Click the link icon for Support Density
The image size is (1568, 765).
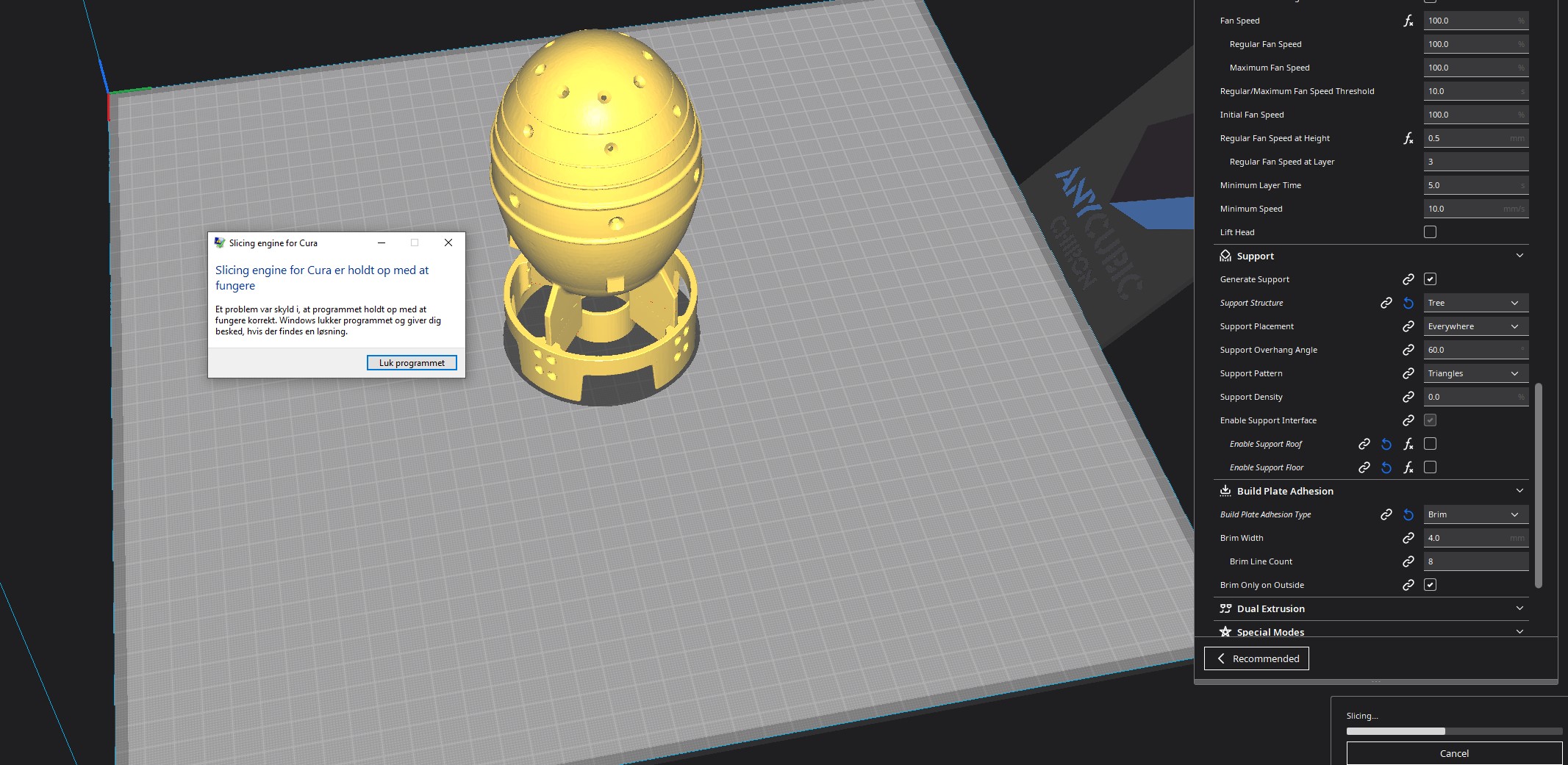click(1408, 397)
